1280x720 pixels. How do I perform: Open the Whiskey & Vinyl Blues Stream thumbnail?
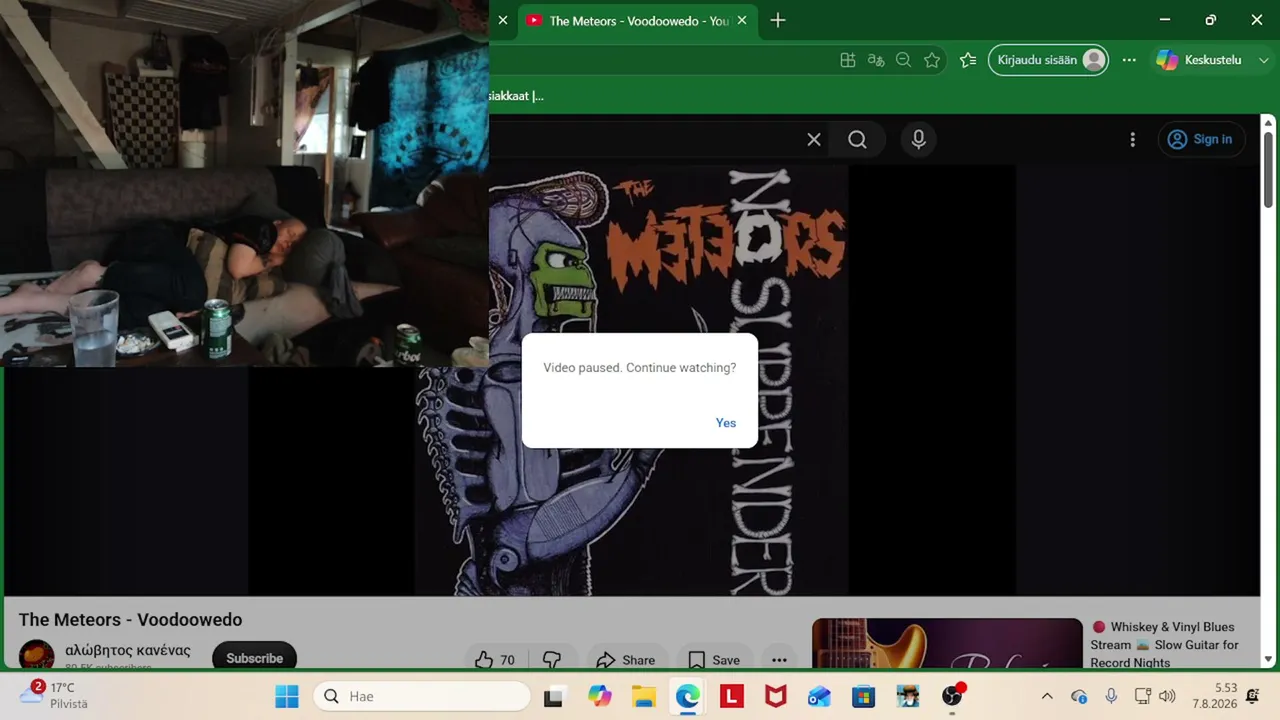[x=947, y=643]
